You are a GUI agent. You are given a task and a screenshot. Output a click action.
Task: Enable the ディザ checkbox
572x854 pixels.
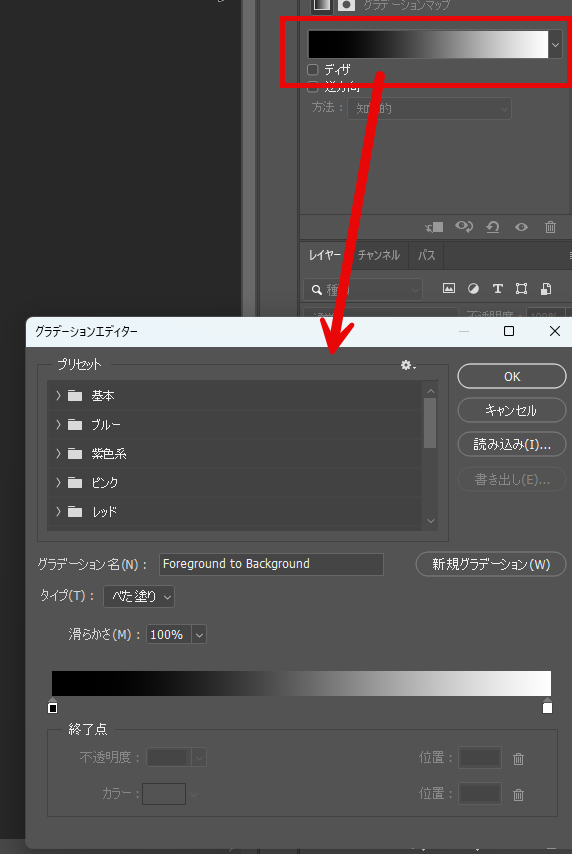pos(313,69)
